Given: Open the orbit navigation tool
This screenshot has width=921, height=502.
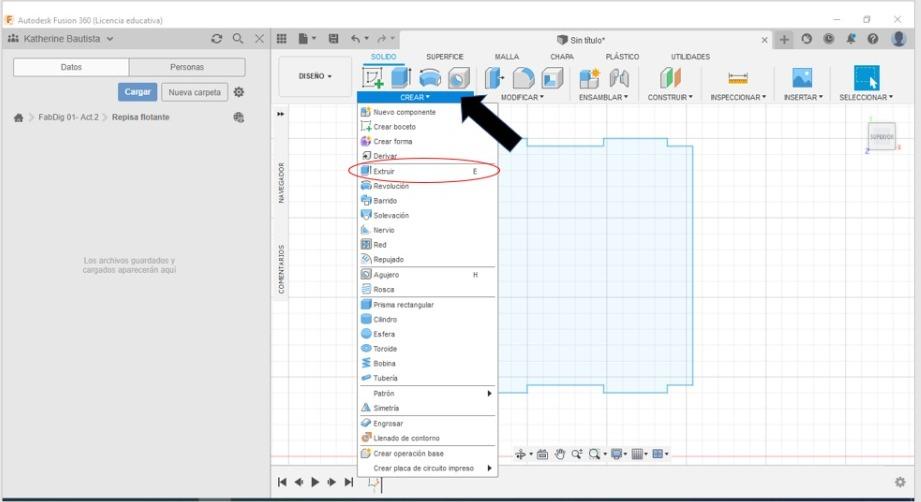Looking at the screenshot, I should (x=520, y=454).
